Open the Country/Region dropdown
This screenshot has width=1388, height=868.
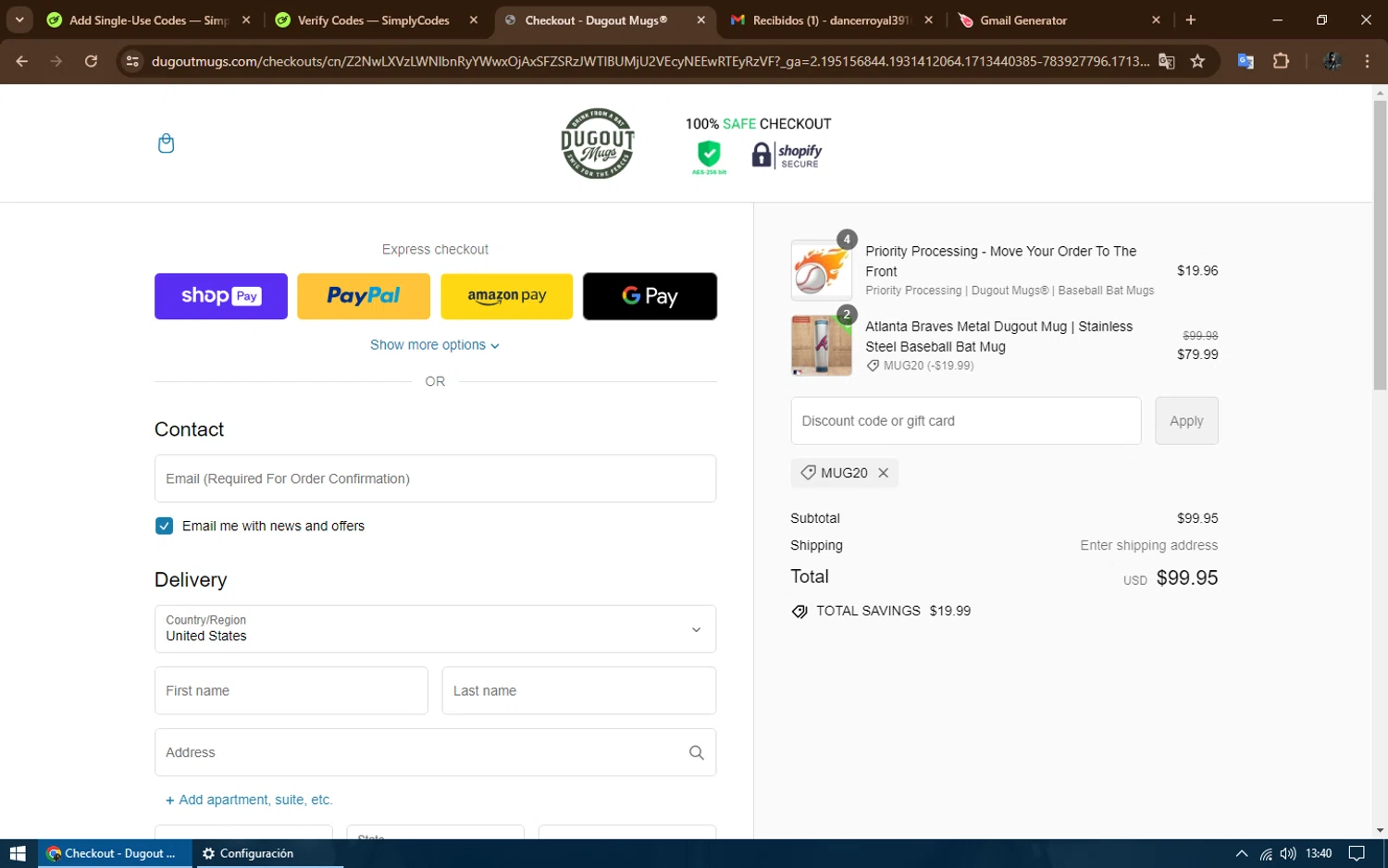(435, 629)
